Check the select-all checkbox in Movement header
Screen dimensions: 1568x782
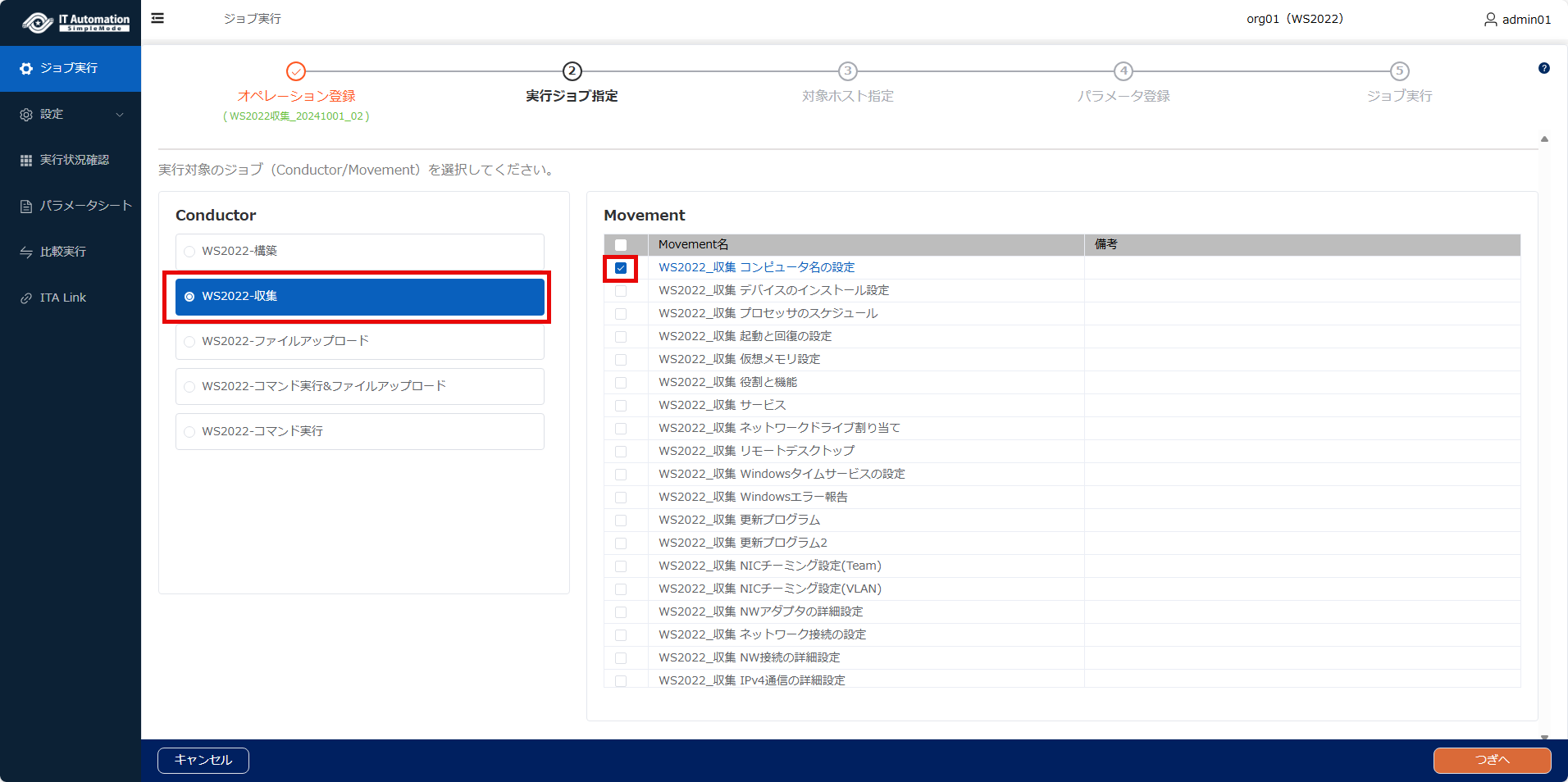[x=621, y=245]
